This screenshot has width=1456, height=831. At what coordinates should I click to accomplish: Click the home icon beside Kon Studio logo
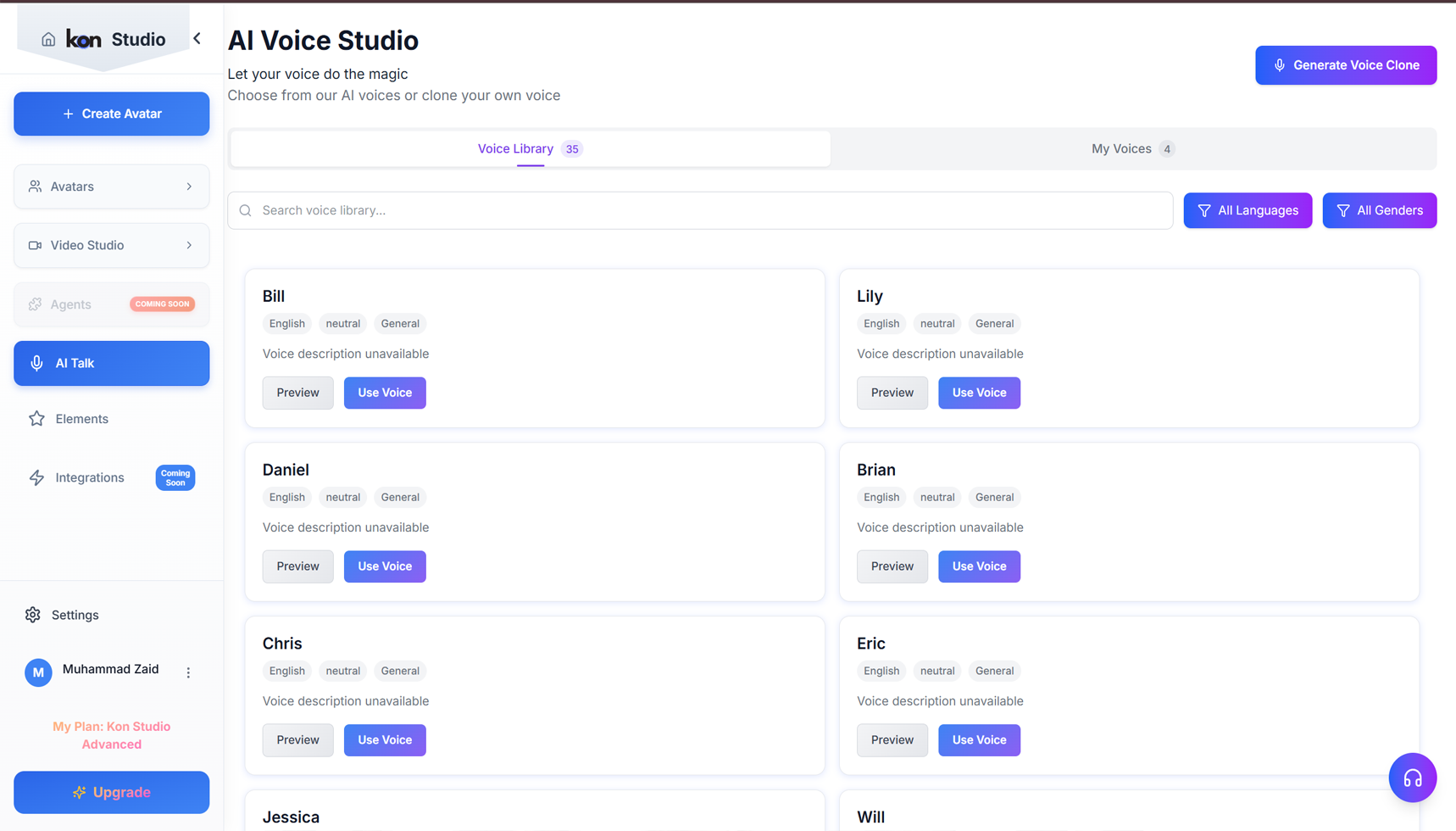[48, 40]
